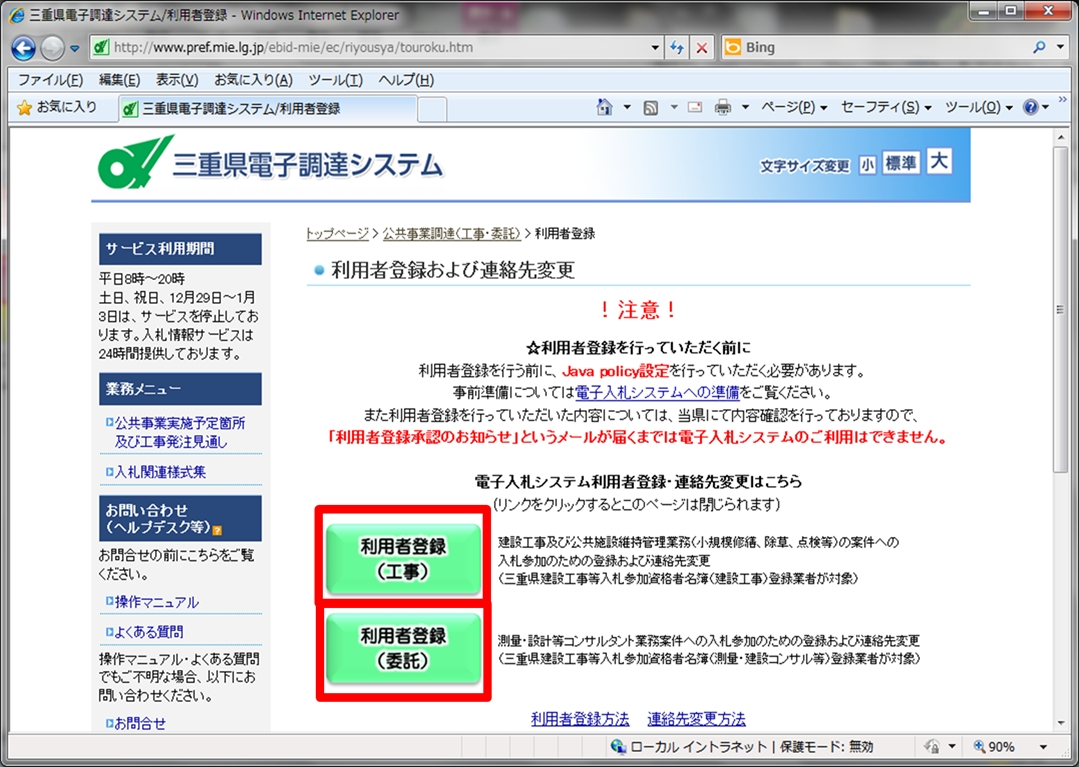Expand the Home button dropdown arrow

click(627, 107)
